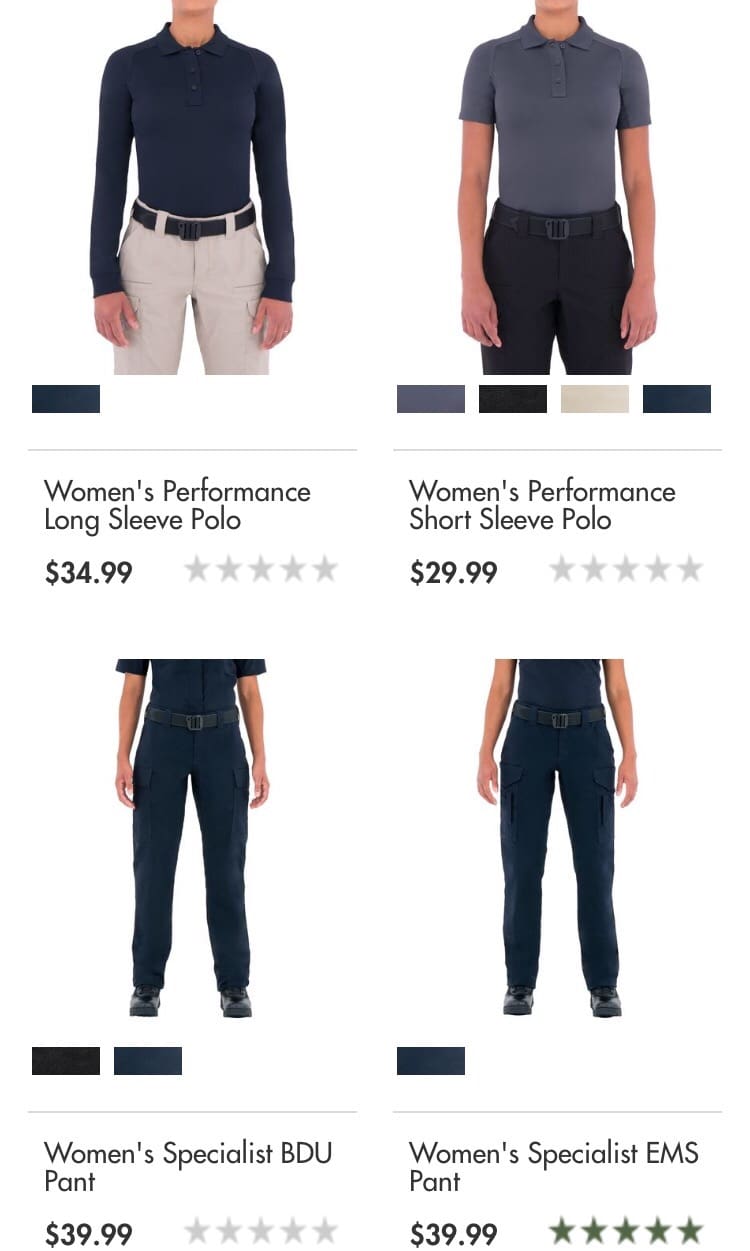
Task: Choose gray swatch for Short Sleeve Polo
Action: point(431,399)
